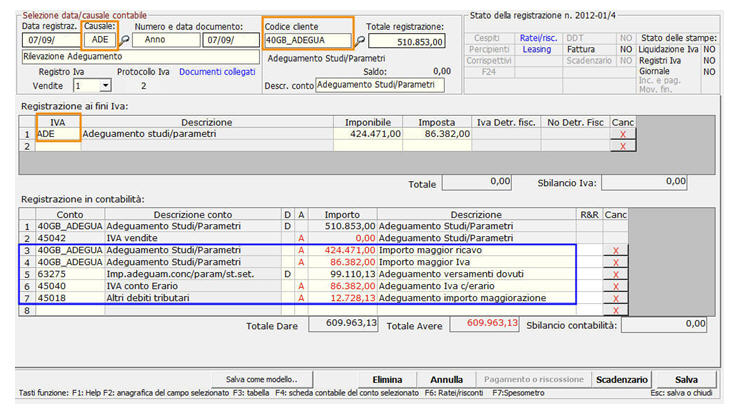Image resolution: width=732 pixels, height=416 pixels.
Task: Open the Leasing link
Action: (x=536, y=49)
